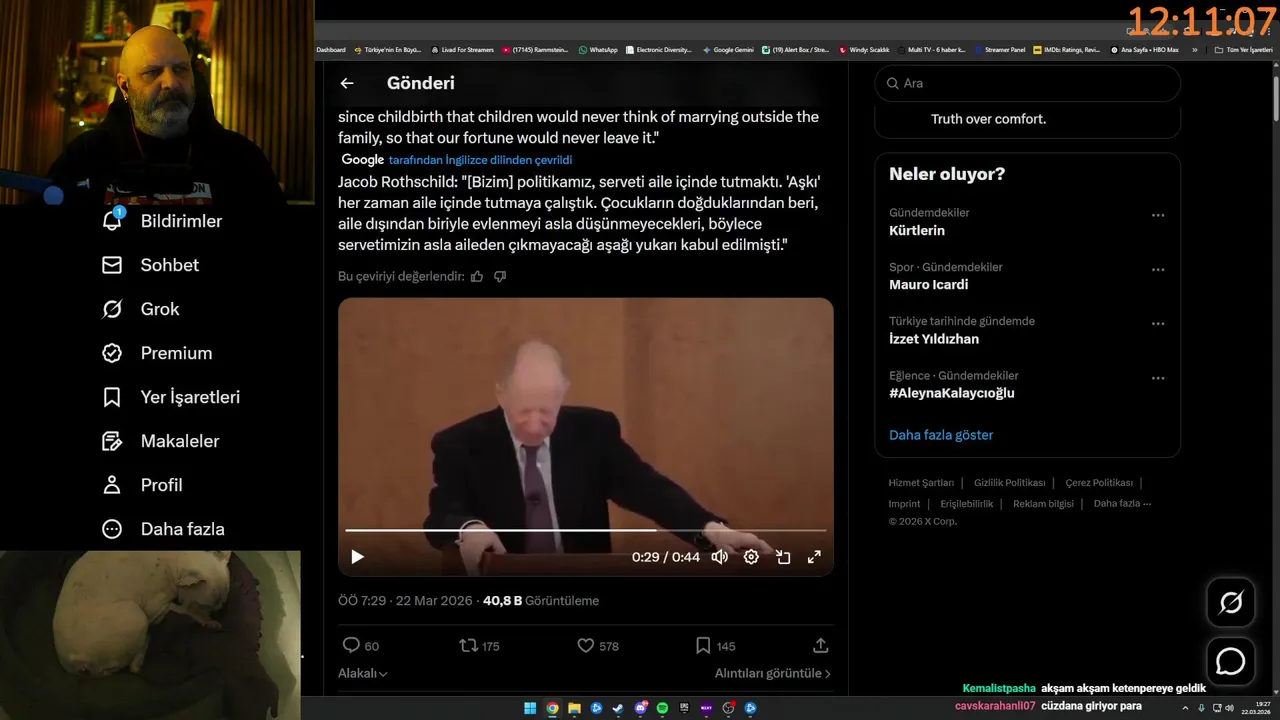Open Dashboard bookmark

pyautogui.click(x=331, y=50)
